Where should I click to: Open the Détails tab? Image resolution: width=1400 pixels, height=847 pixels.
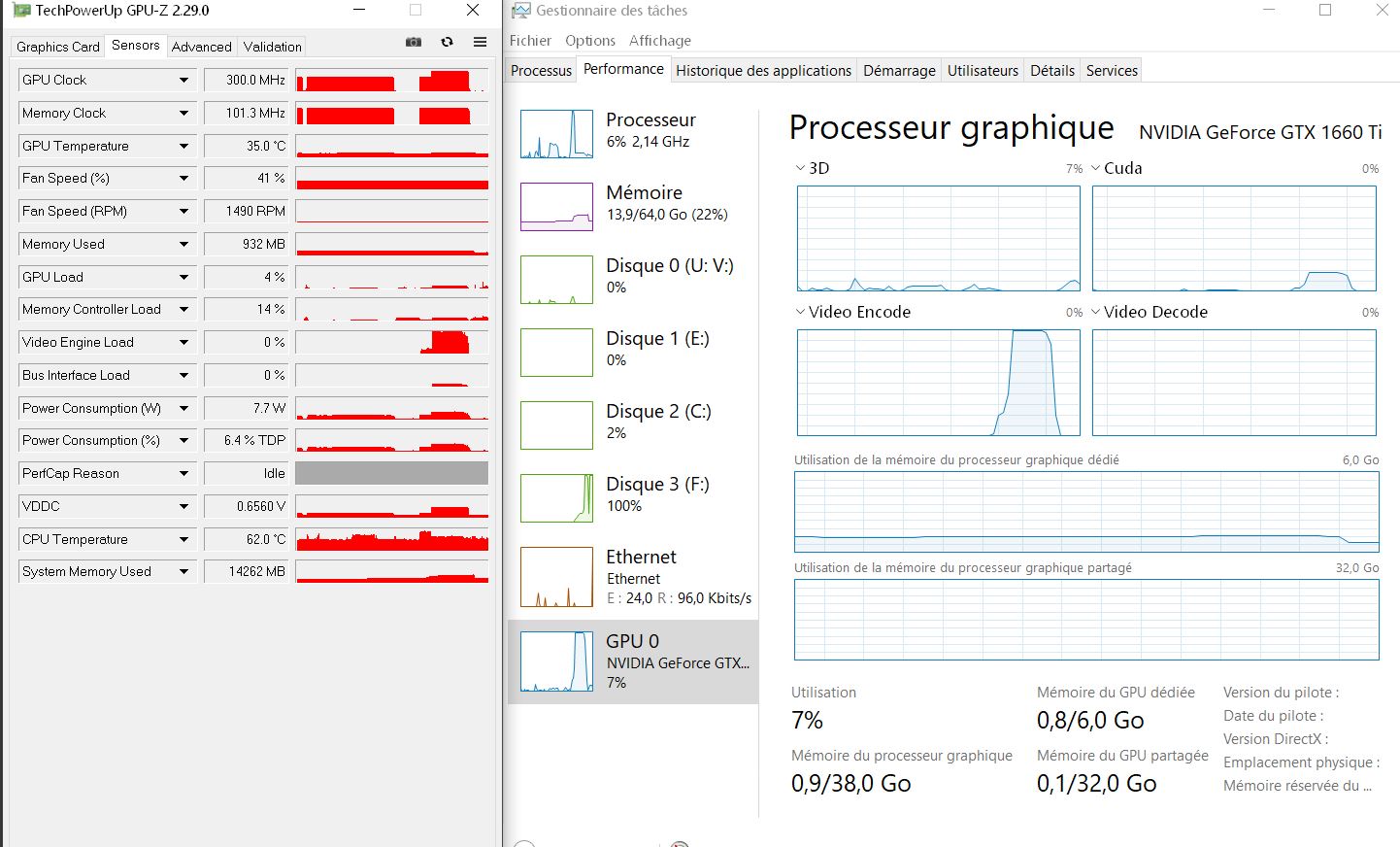tap(1052, 71)
